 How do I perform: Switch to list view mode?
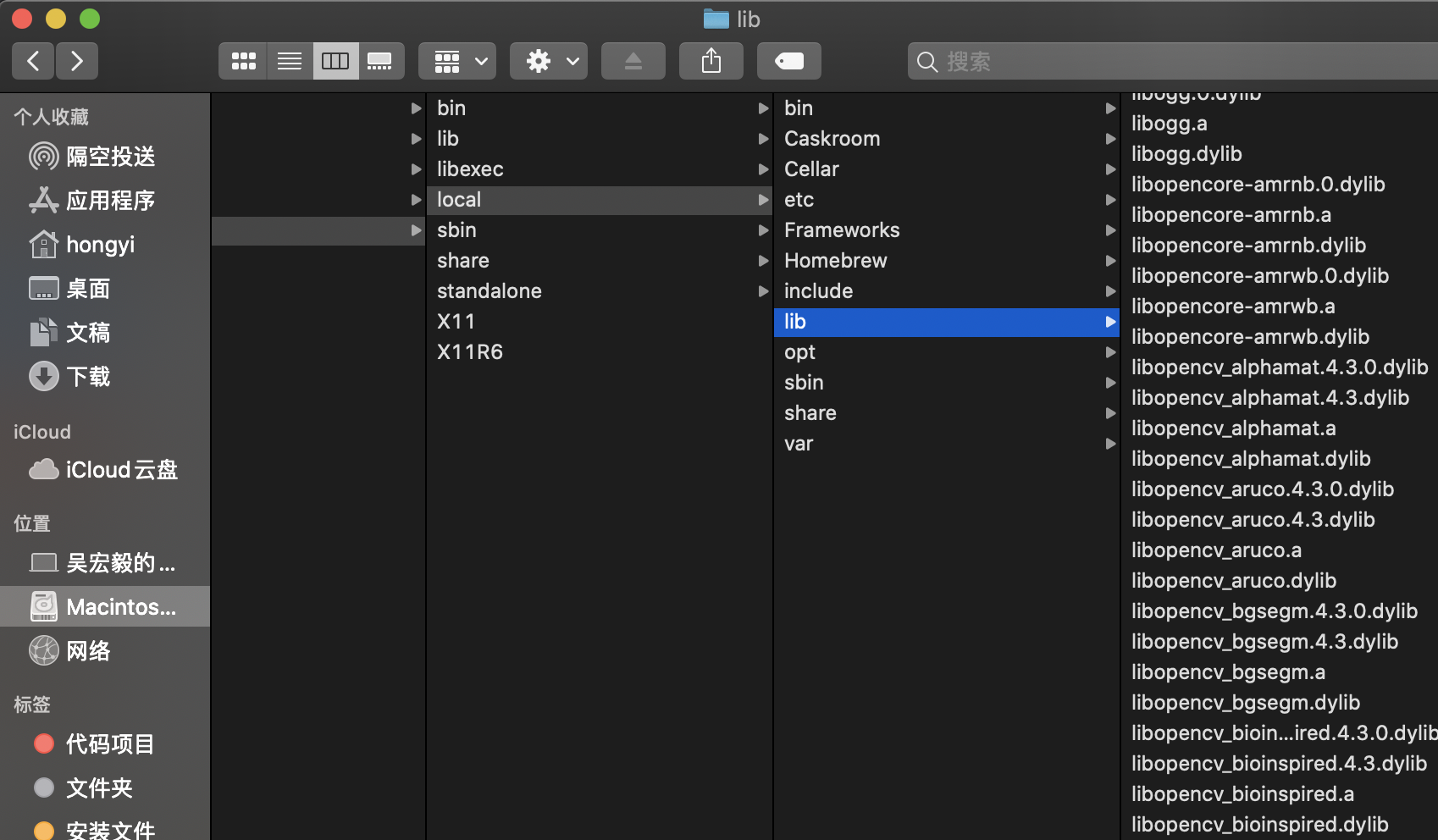coord(289,60)
